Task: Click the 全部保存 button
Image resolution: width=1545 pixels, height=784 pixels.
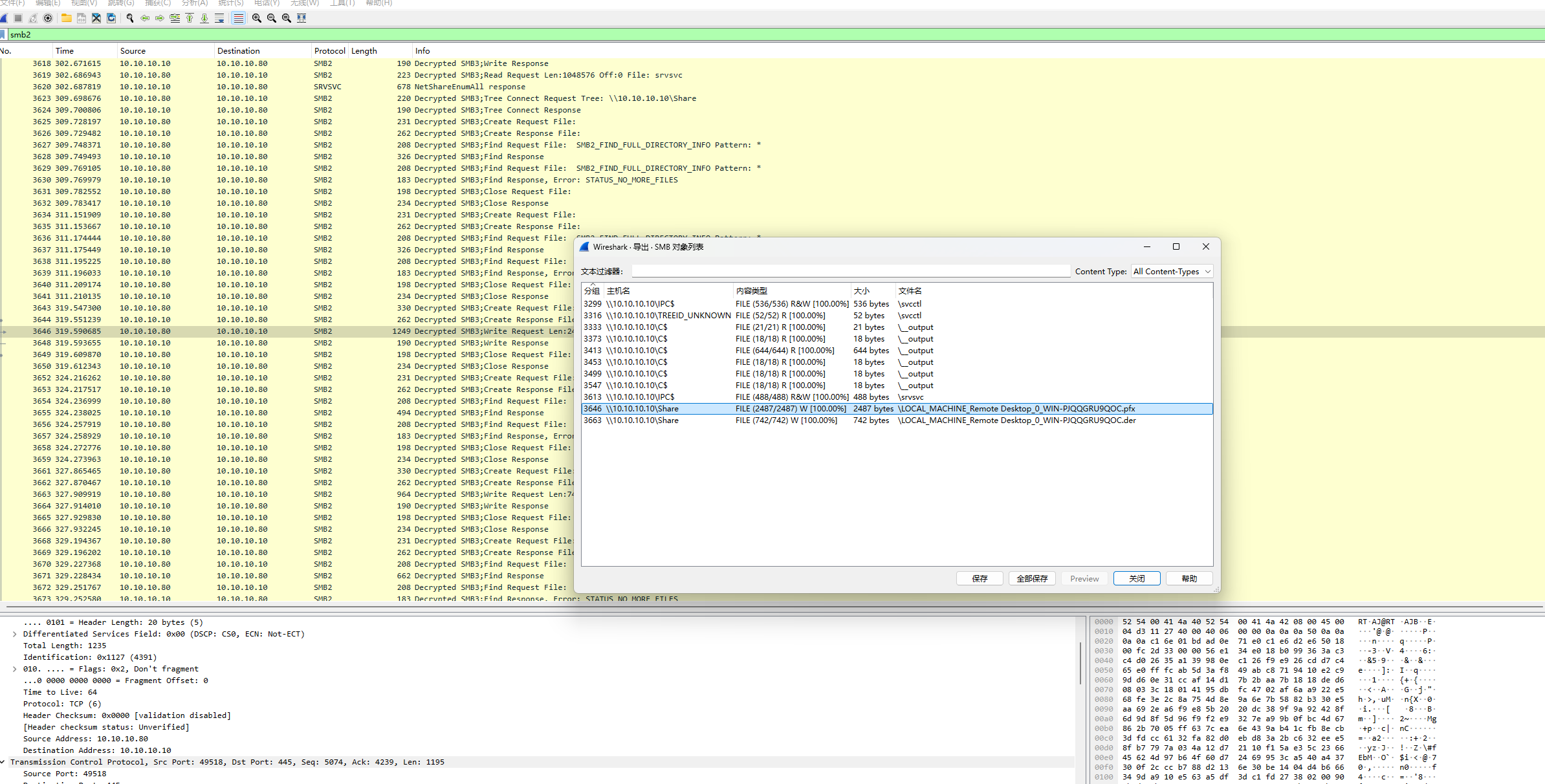Action: (x=1032, y=578)
